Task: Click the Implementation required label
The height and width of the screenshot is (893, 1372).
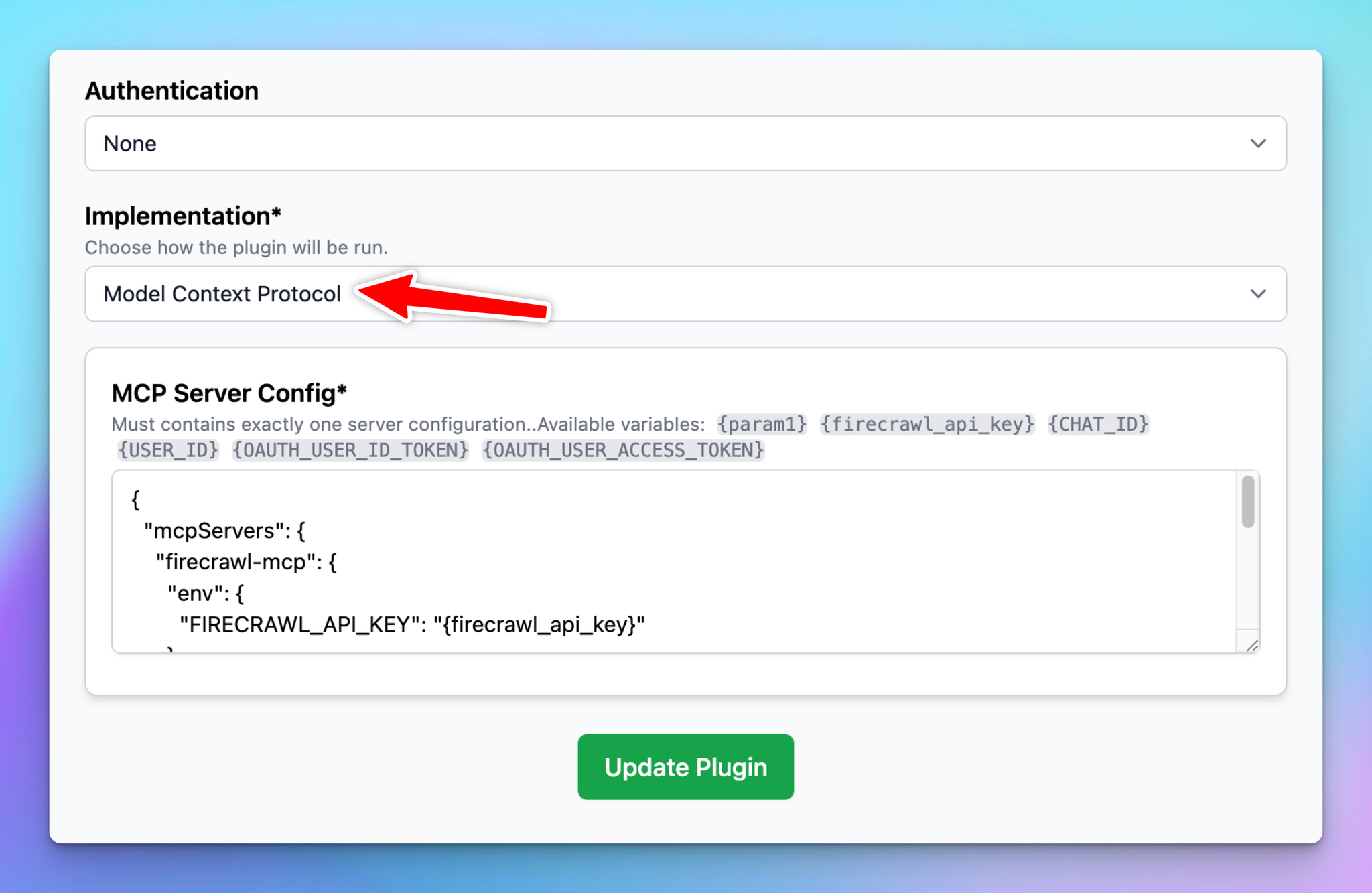Action: click(x=184, y=216)
